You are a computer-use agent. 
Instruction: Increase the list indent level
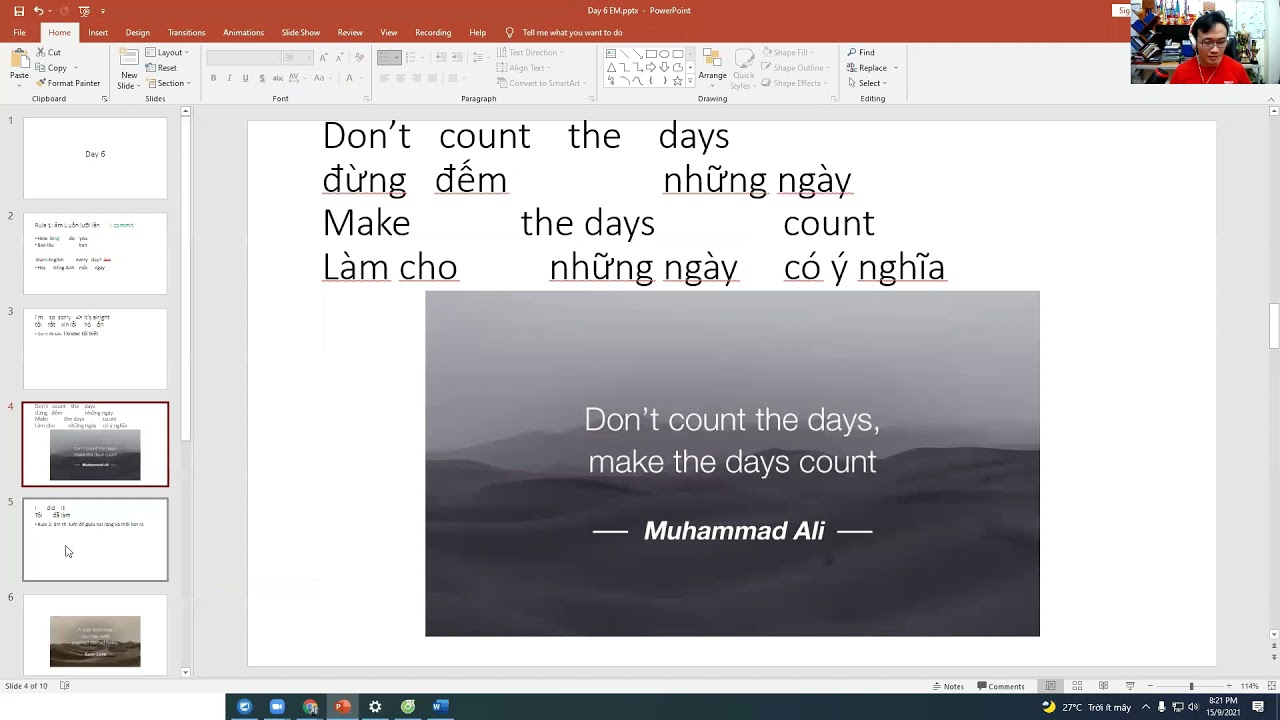[457, 57]
